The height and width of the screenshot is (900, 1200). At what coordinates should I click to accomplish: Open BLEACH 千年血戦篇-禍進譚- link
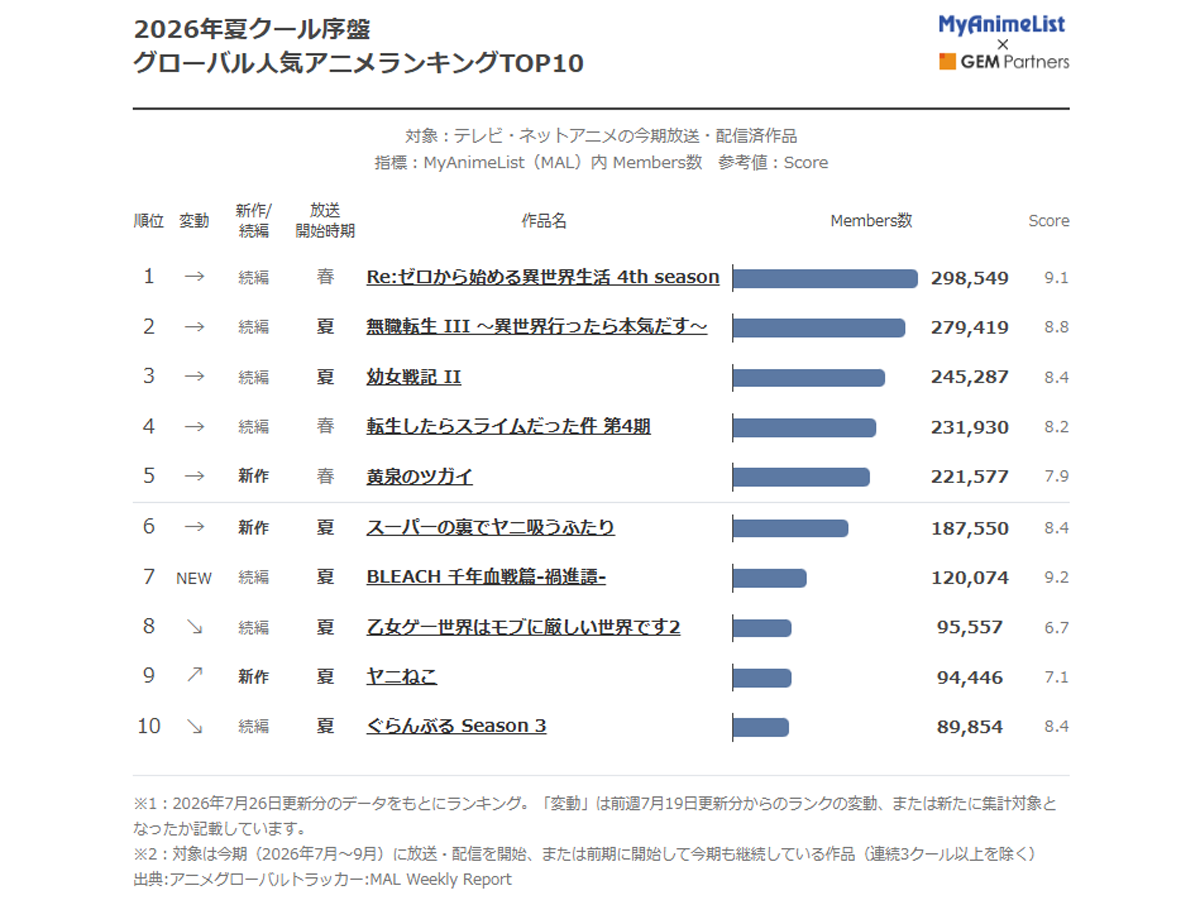pyautogui.click(x=487, y=577)
